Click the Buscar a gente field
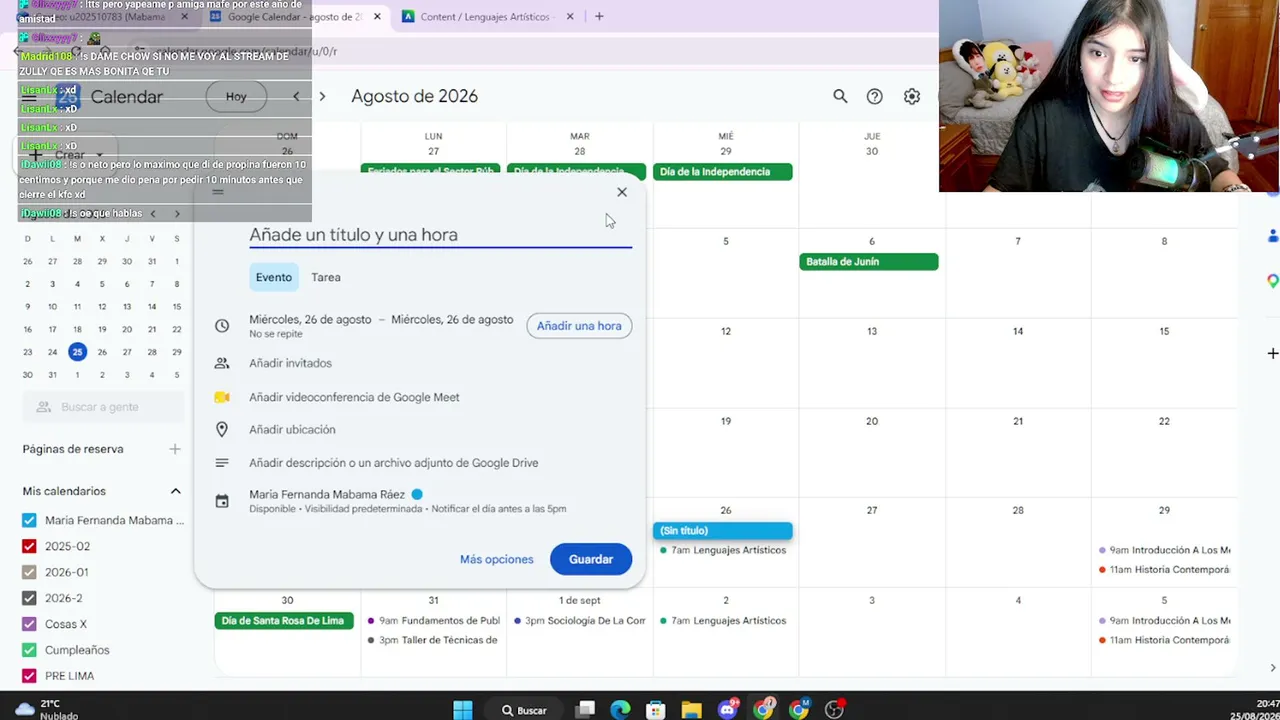Screen dimensions: 1280x720 point(103,407)
